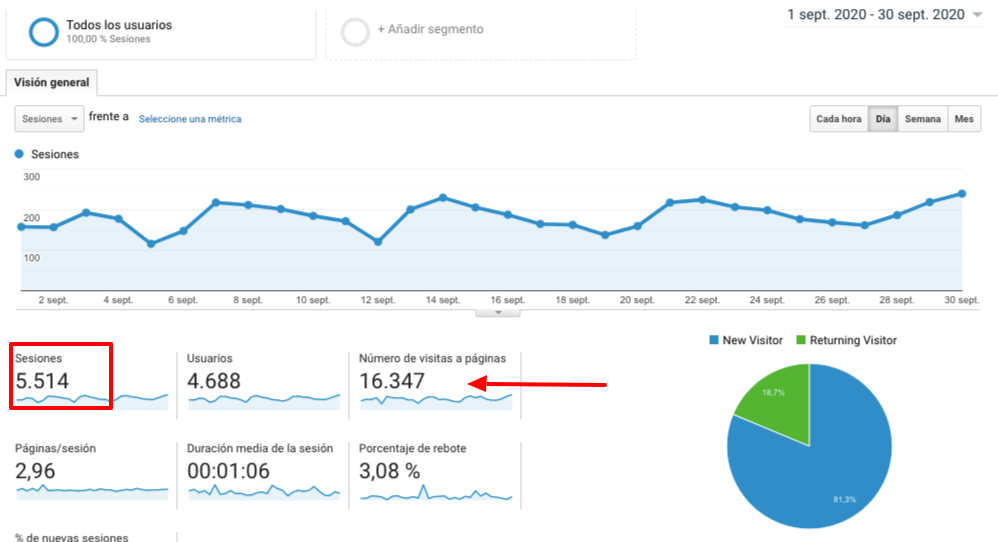Open the Visión general tab
This screenshot has height=542, width=998.
click(51, 83)
